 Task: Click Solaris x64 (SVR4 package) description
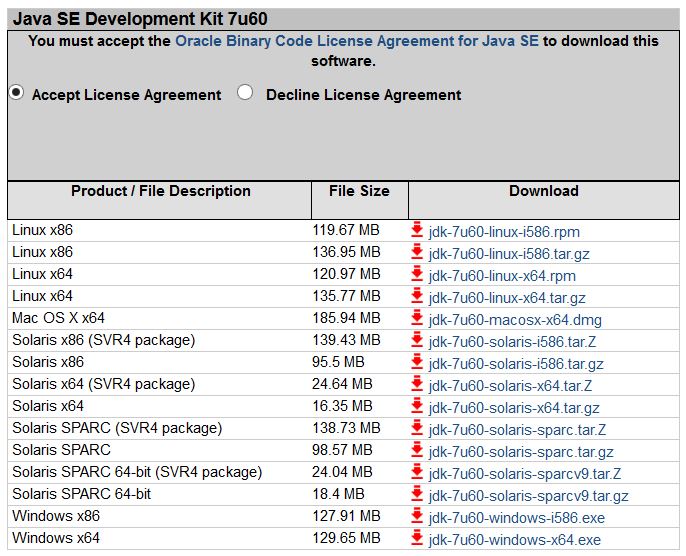(x=104, y=384)
